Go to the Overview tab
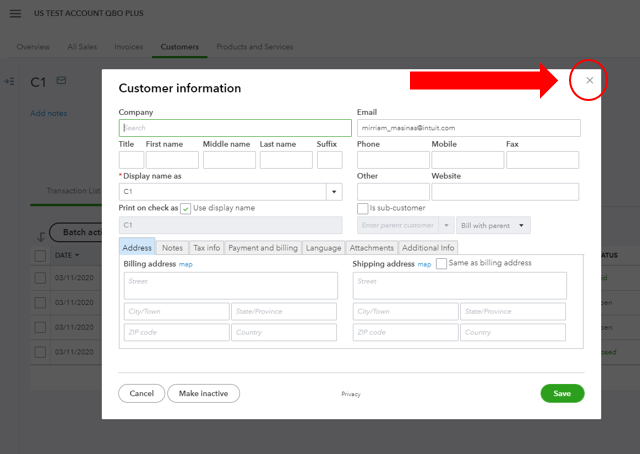The width and height of the screenshot is (640, 454). pos(33,47)
